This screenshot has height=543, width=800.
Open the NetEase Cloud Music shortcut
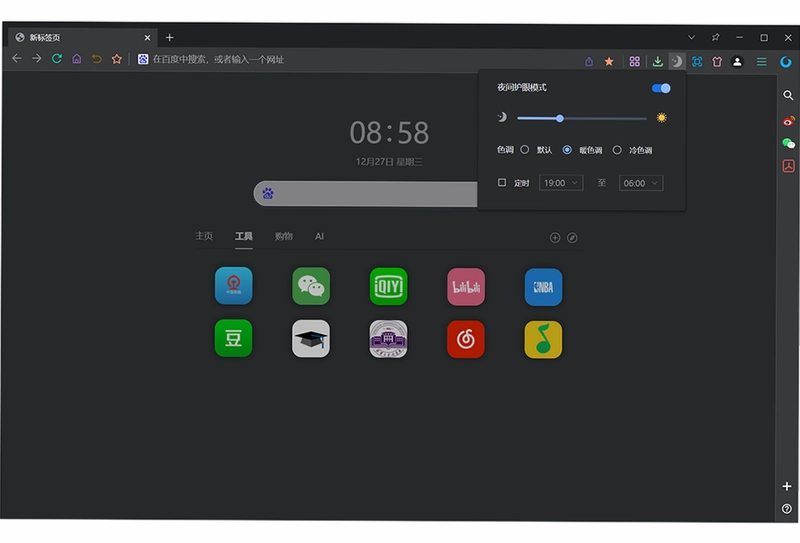tap(466, 339)
